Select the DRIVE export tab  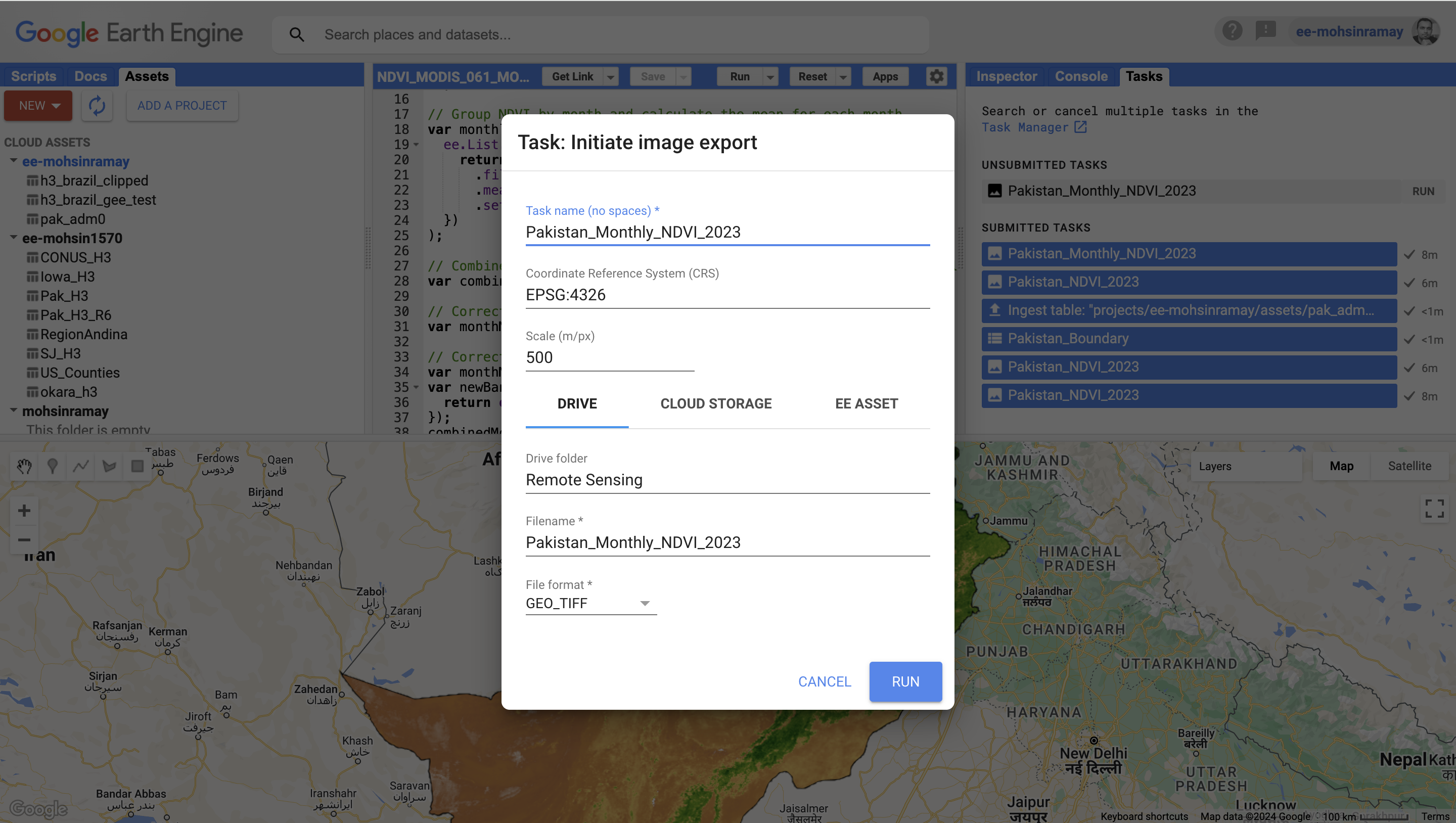pyautogui.click(x=576, y=403)
